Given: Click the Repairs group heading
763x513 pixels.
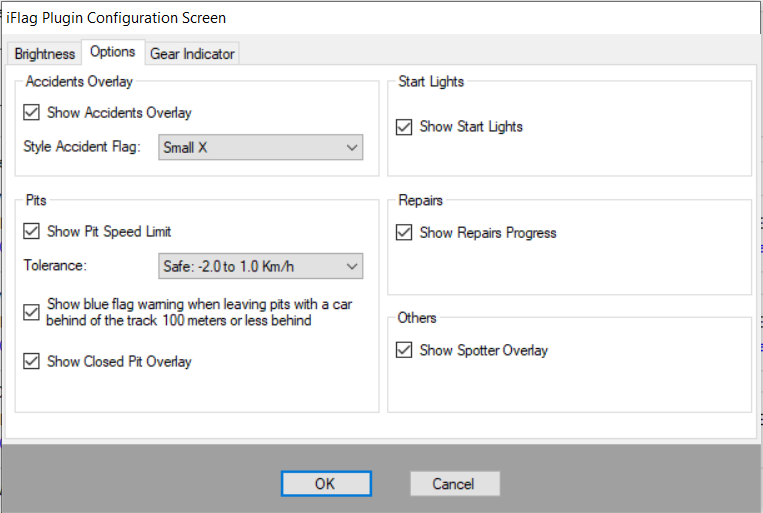Looking at the screenshot, I should pos(421,200).
